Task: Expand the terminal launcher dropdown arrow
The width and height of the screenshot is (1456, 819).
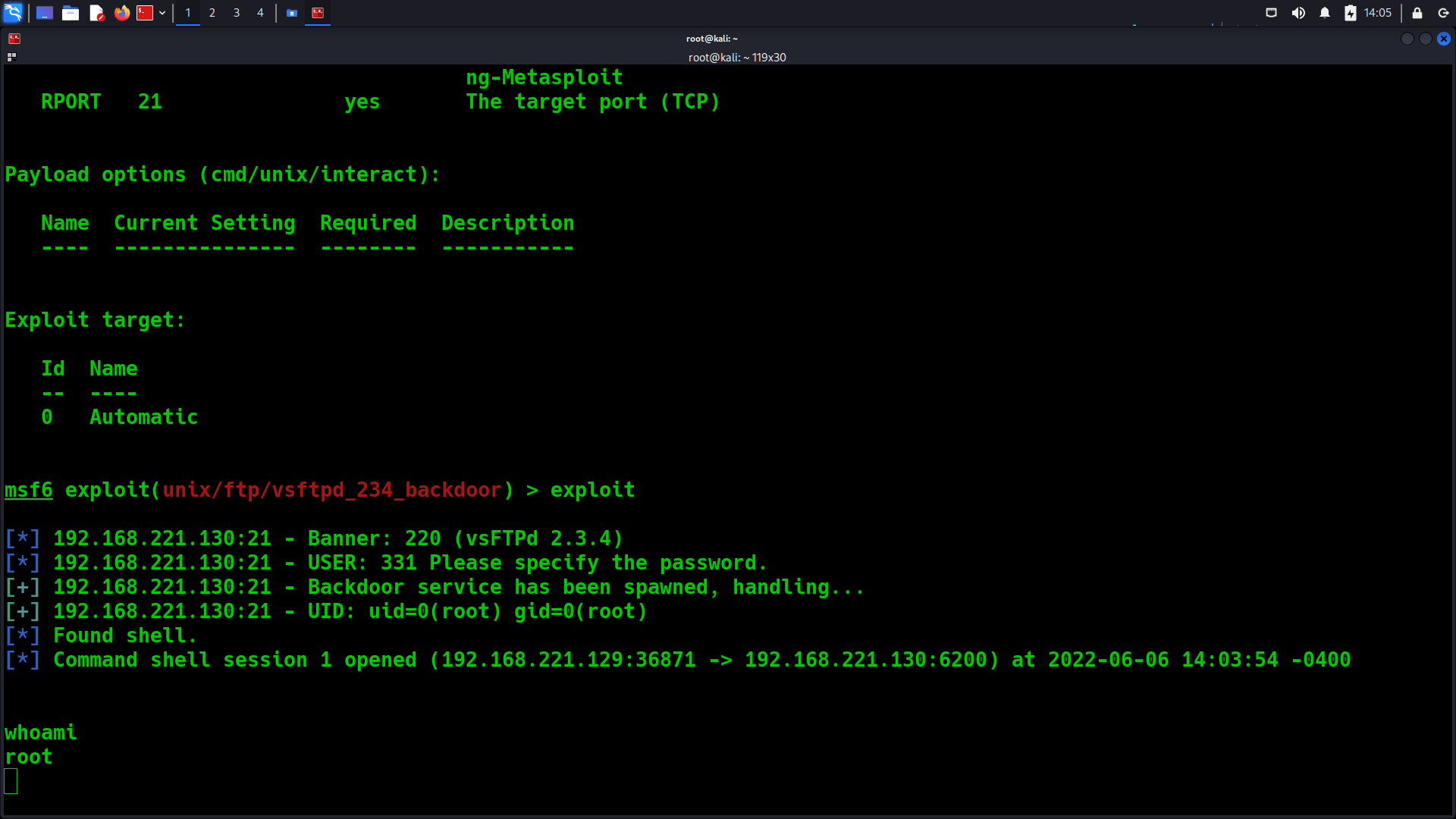Action: coord(162,13)
